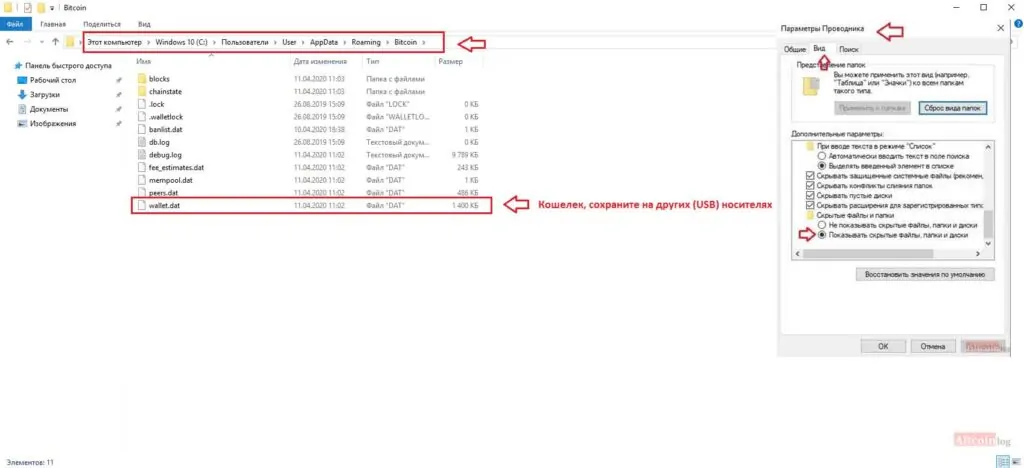Screen dimensions: 1024x468
Task: Click the Отмена button
Action: 933,347
